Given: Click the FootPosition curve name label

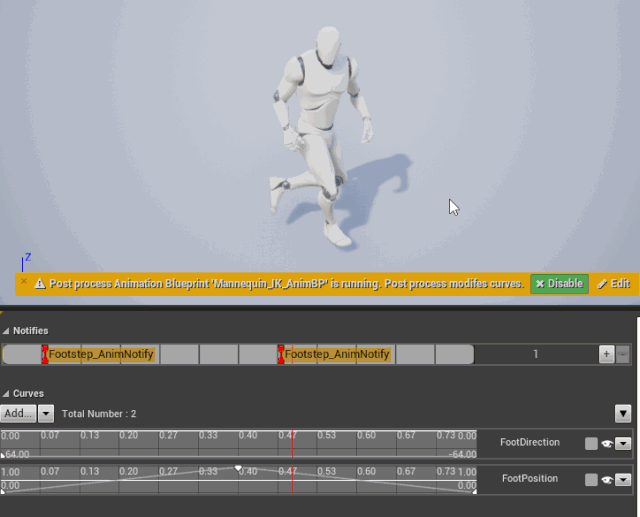Looking at the screenshot, I should (x=530, y=478).
